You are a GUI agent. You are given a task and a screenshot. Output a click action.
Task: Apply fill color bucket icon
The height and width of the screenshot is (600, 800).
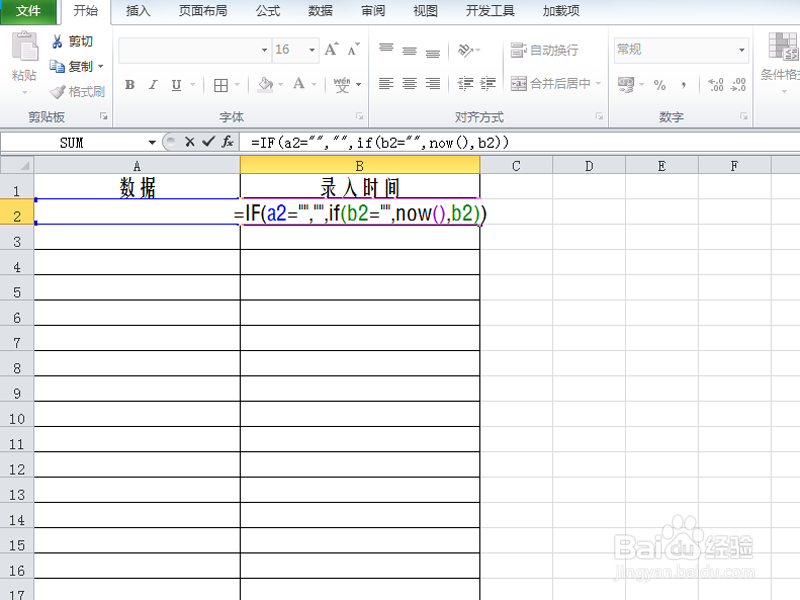pyautogui.click(x=265, y=84)
